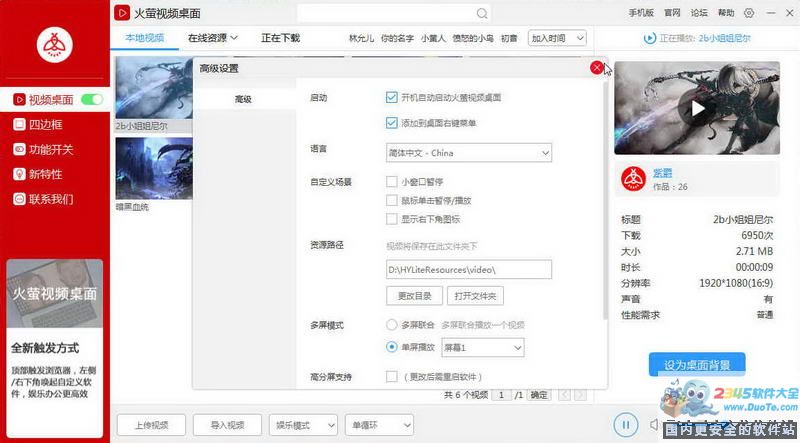Click the 四边框 sidebar icon
Image resolution: width=800 pixels, height=443 pixels.
coord(19,125)
